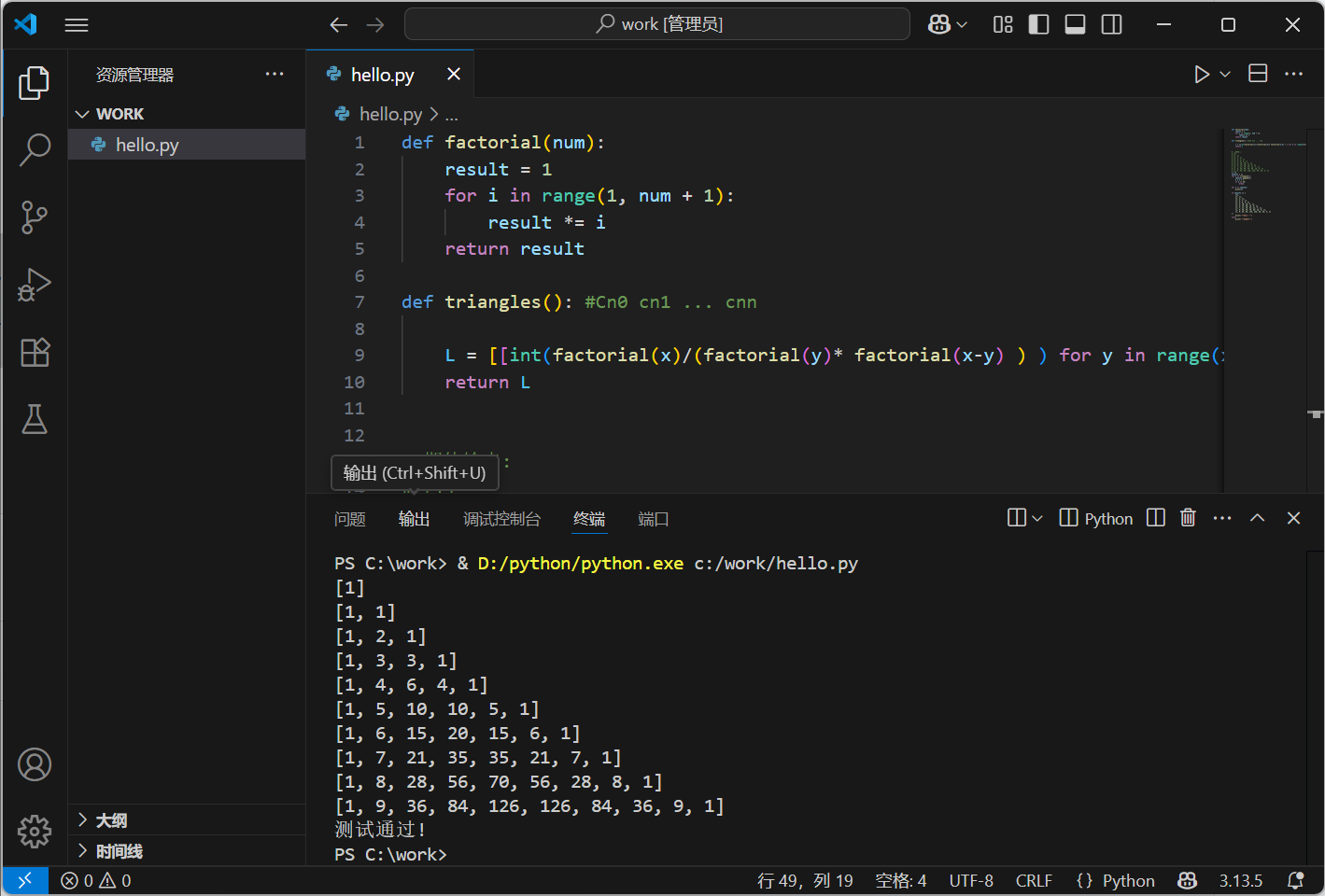Click the work search command center

657,24
